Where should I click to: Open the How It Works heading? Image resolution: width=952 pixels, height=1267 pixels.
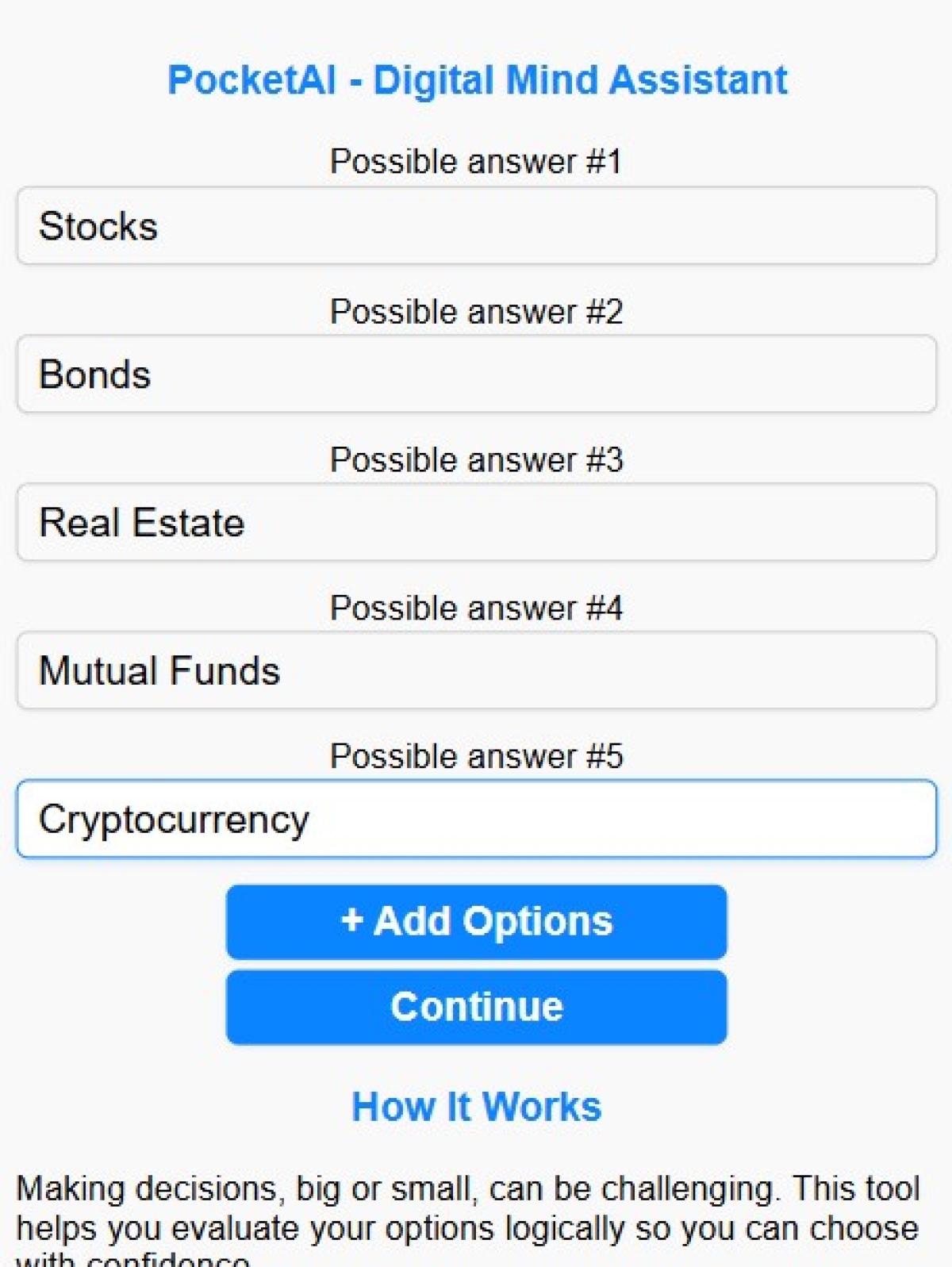[476, 1107]
